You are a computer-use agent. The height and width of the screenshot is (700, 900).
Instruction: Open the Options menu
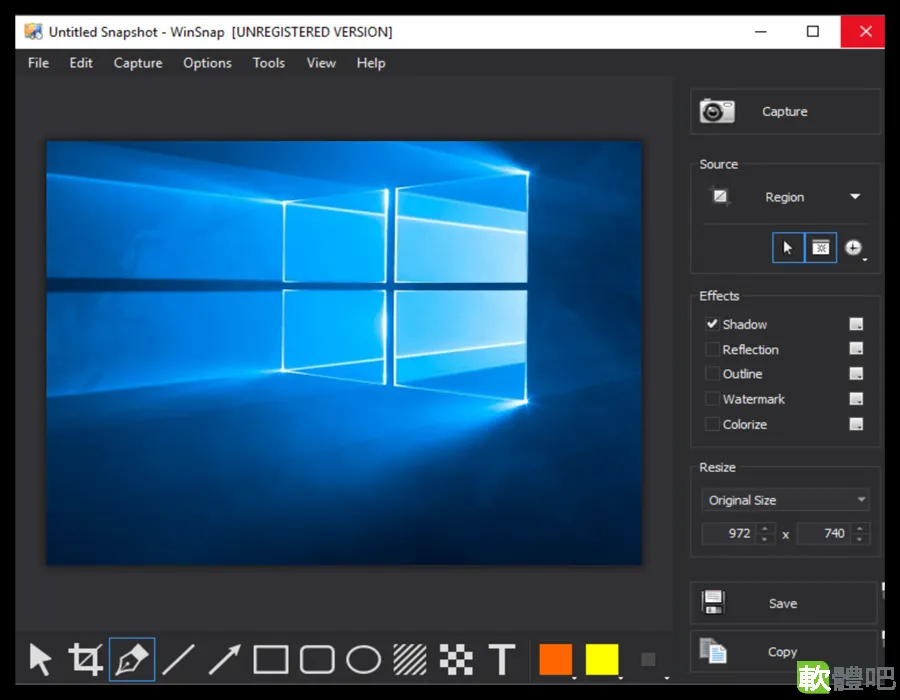click(x=207, y=63)
